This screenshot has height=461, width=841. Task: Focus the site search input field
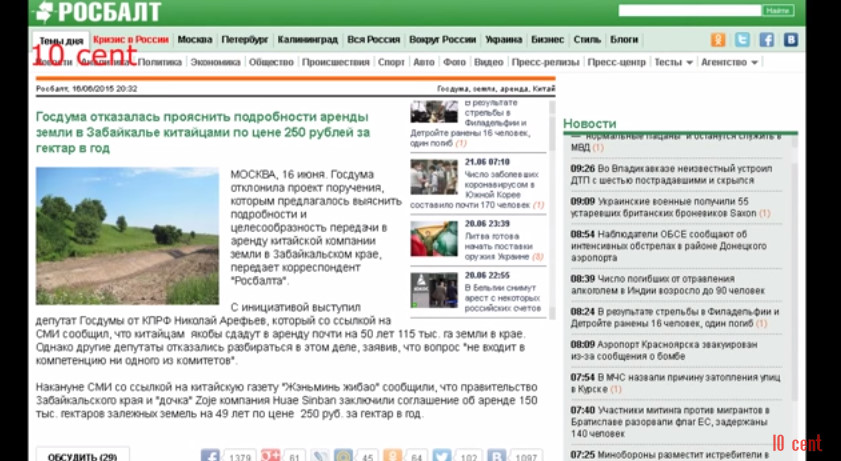click(x=690, y=10)
